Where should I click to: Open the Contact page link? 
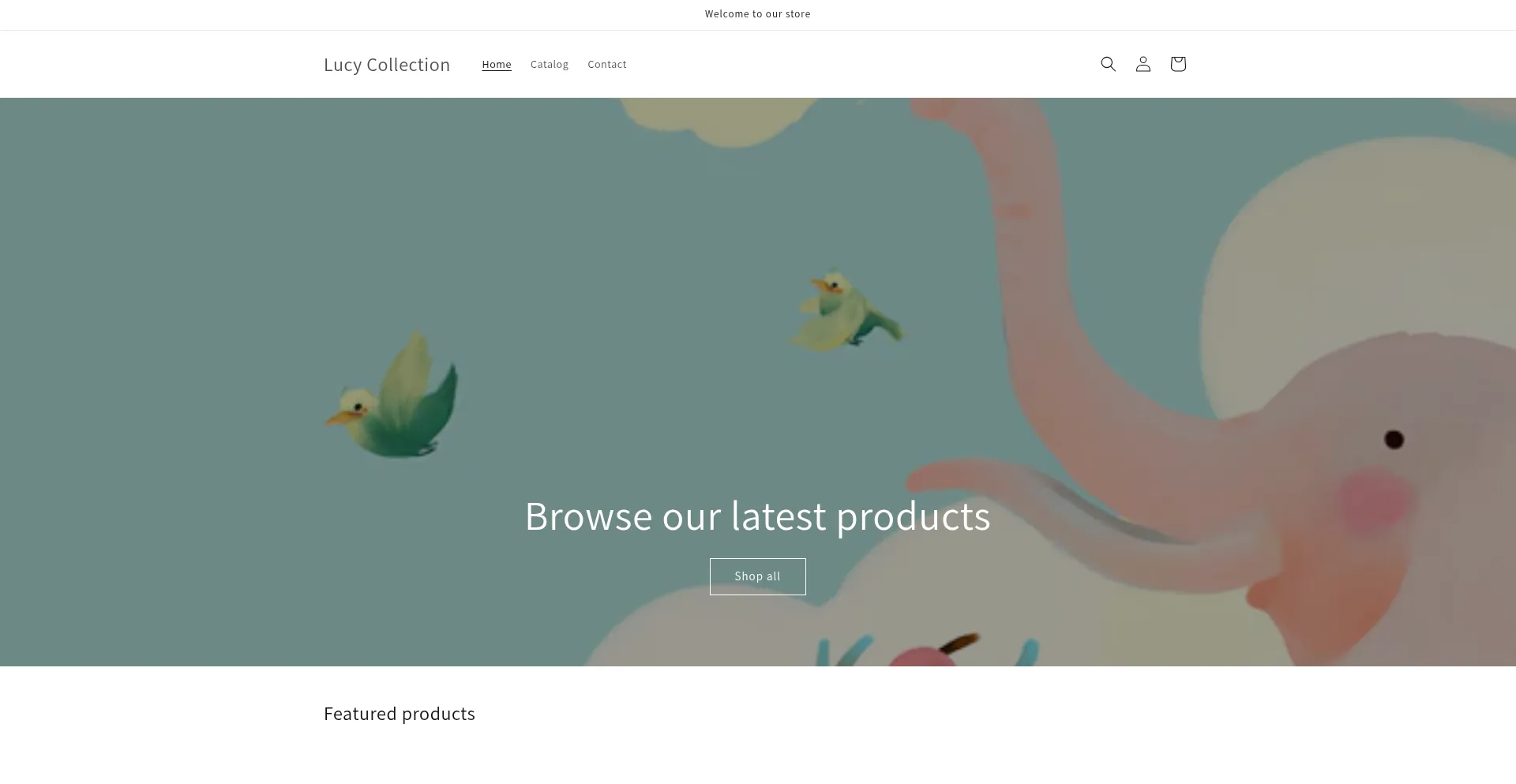click(607, 64)
